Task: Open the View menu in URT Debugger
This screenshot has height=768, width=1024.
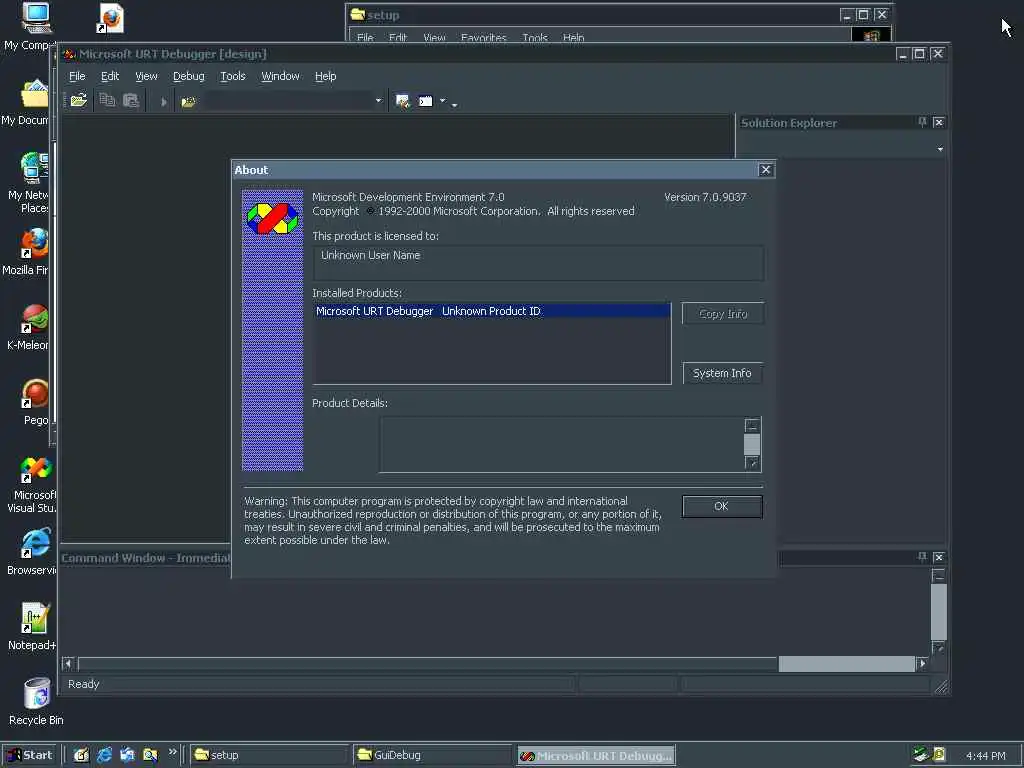Action: coord(146,76)
